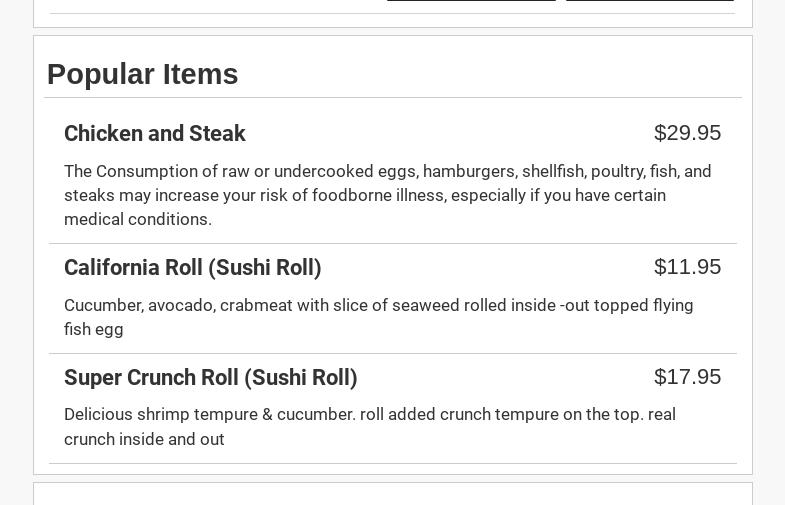Select the $11.95 California Roll price
This screenshot has height=505, width=785.
[687, 267]
